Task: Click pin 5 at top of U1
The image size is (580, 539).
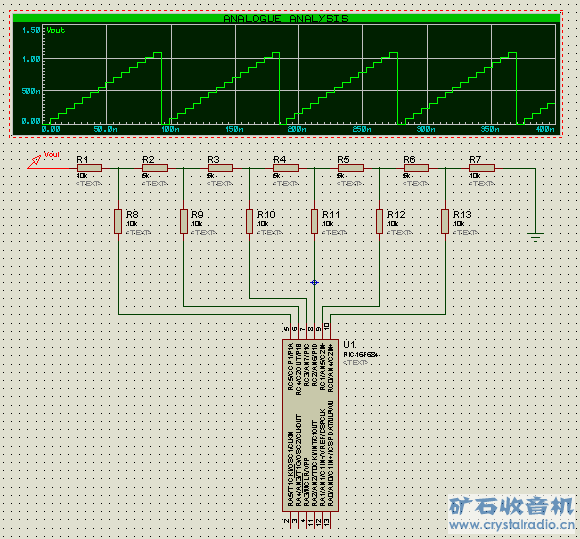Action: click(286, 329)
